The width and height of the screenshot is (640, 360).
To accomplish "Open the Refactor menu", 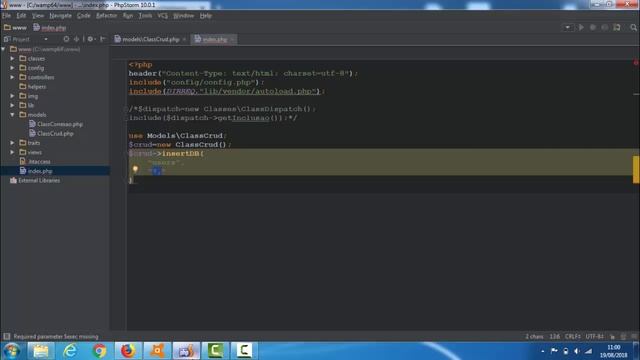I will tap(106, 16).
